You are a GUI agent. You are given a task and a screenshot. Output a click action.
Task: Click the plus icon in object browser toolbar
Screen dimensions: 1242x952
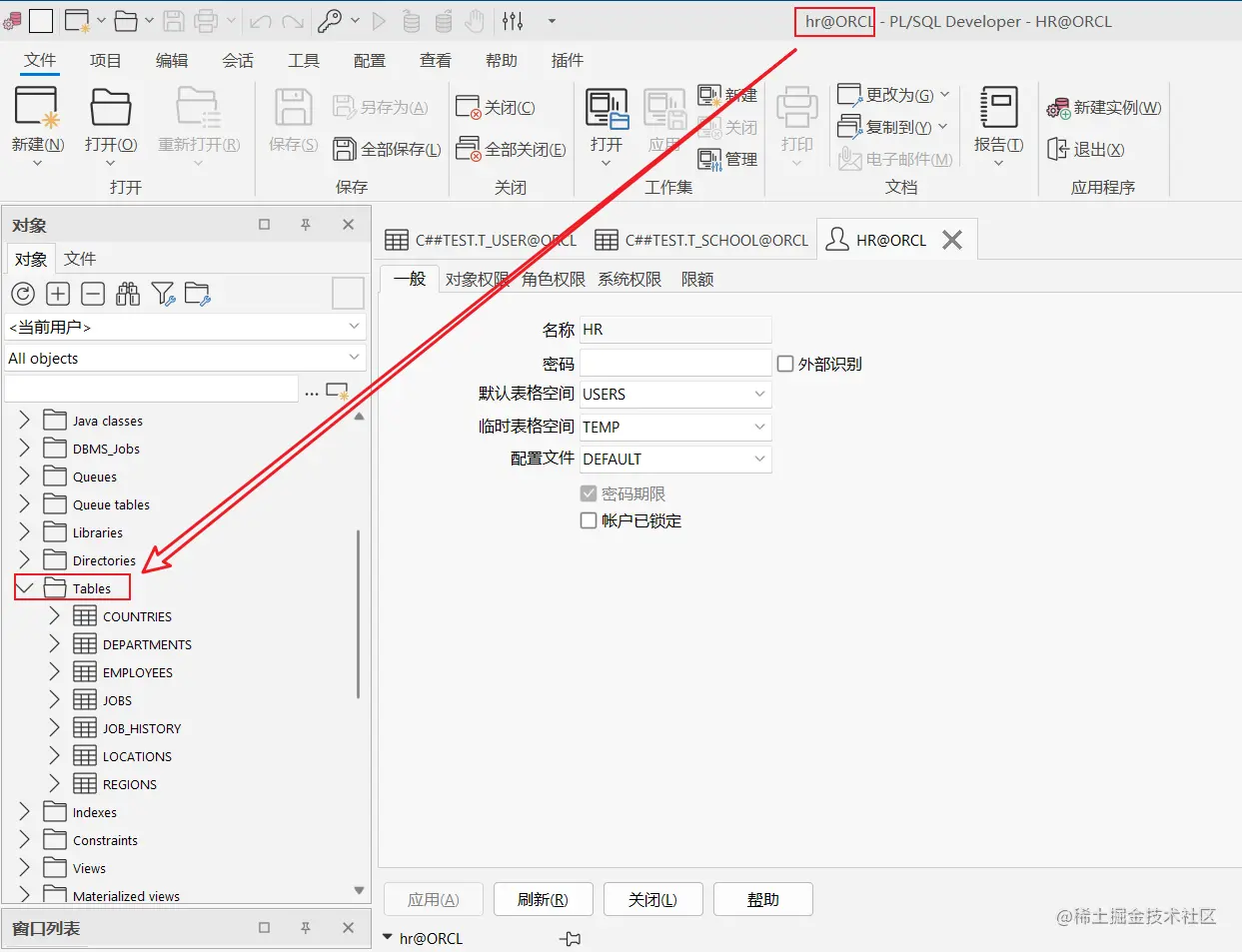click(x=58, y=294)
